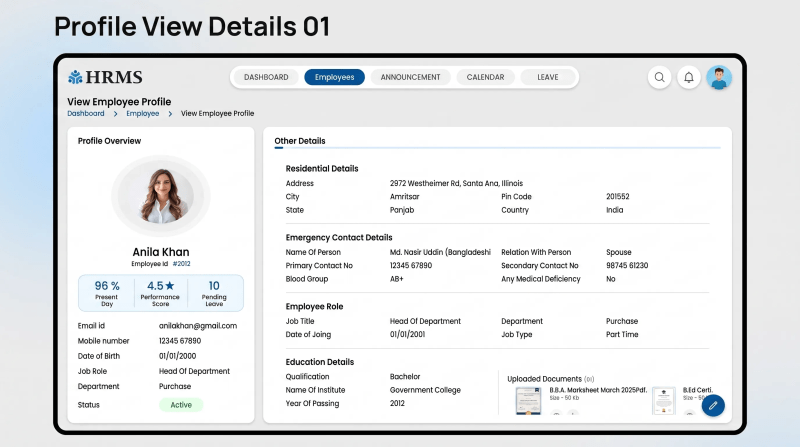Screen dimensions: 800x447
Task: Open the B.Ed Certi. document thumbnail
Action: (664, 401)
